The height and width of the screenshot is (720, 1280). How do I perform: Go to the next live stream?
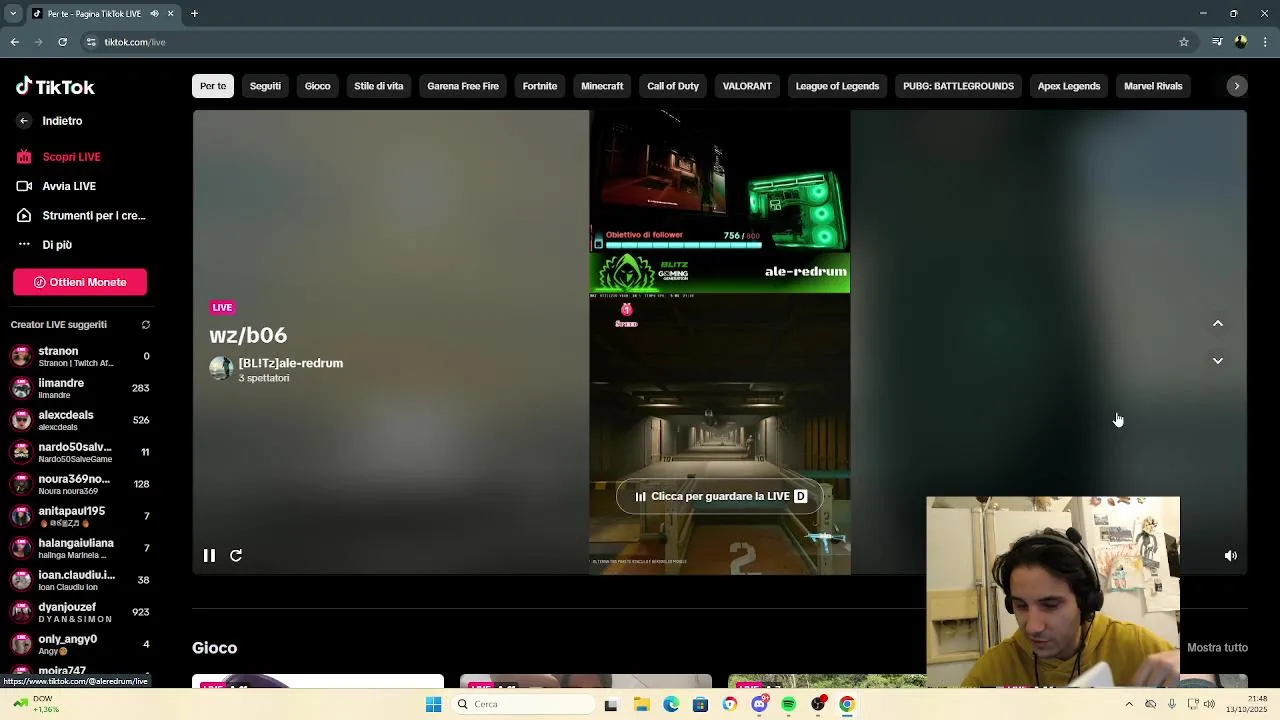point(1218,360)
